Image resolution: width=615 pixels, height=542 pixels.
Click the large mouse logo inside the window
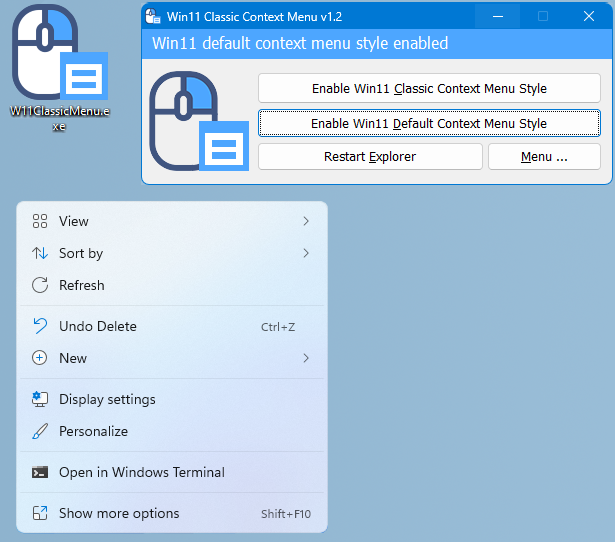point(199,121)
